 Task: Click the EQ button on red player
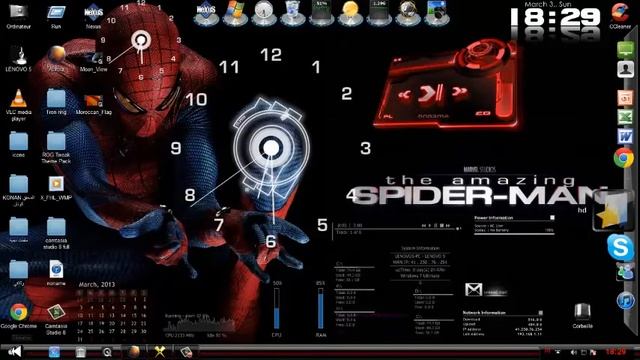[x=483, y=113]
